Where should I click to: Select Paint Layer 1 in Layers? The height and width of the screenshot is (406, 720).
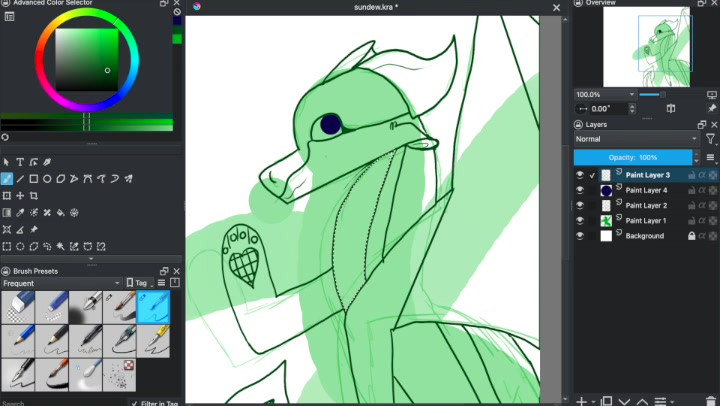[x=646, y=220]
